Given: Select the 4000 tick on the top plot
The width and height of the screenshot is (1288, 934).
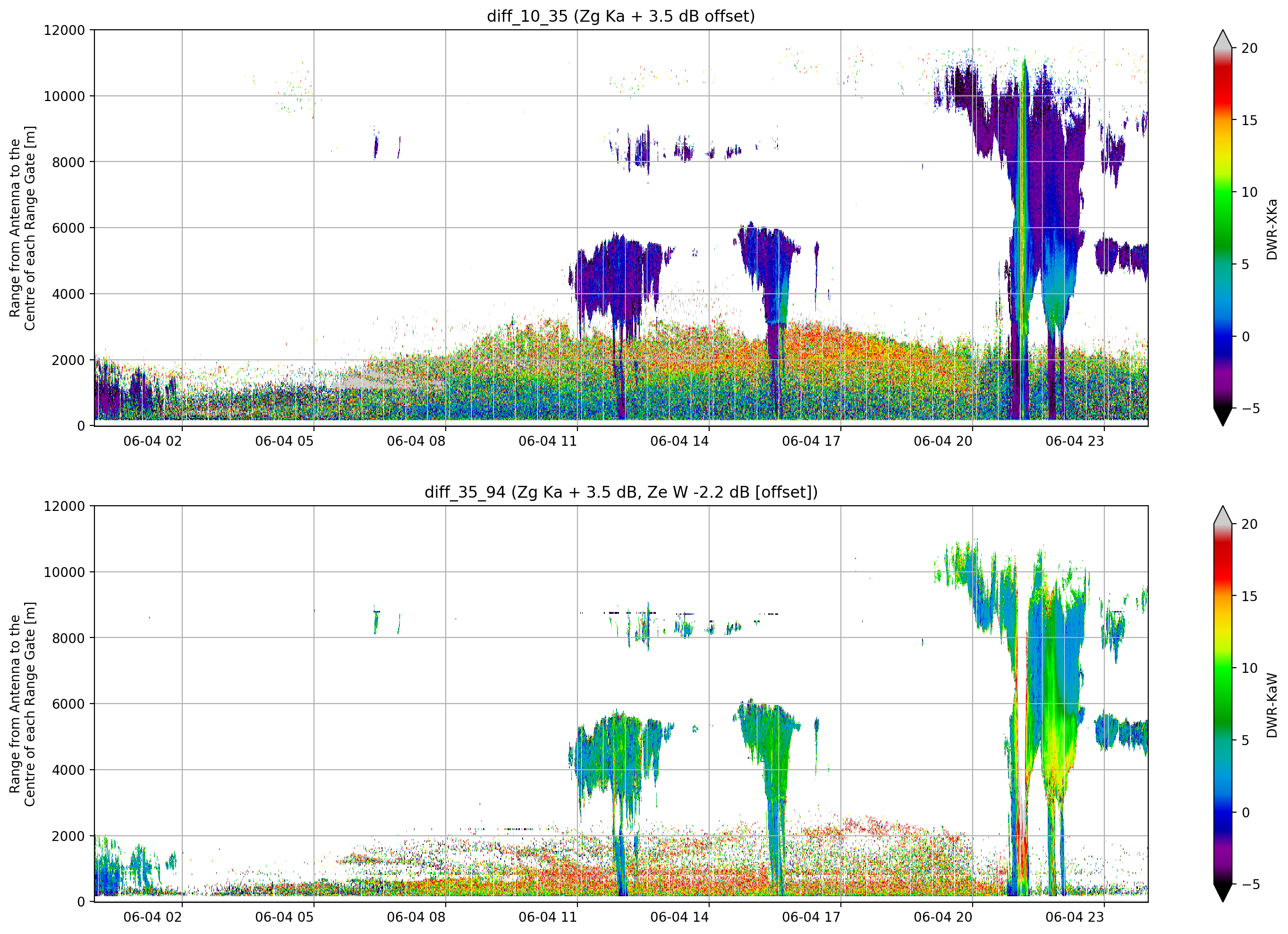Looking at the screenshot, I should tap(68, 294).
